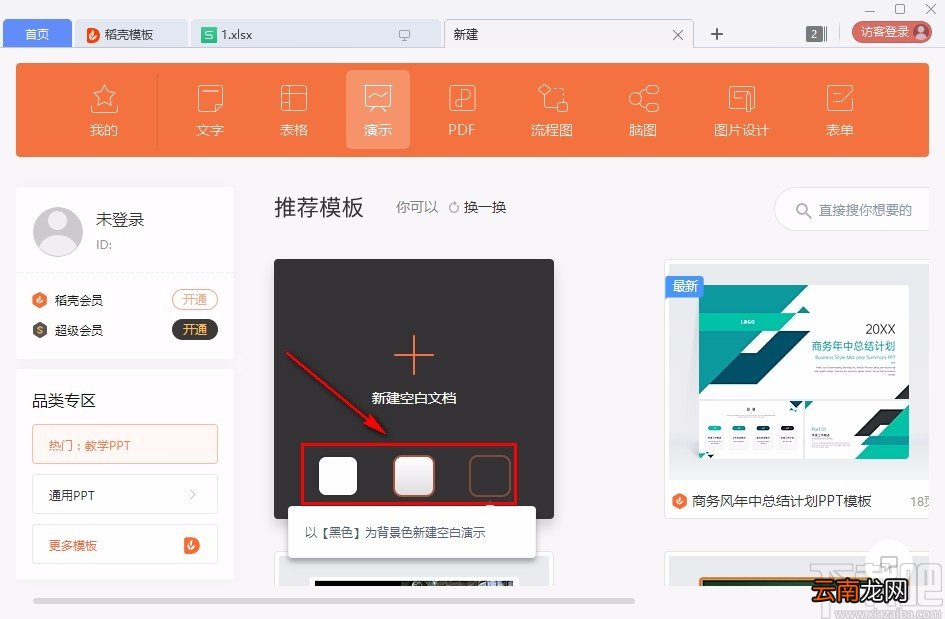
Task: Click the 稻壳会员 membership badge icon
Action: tap(39, 300)
